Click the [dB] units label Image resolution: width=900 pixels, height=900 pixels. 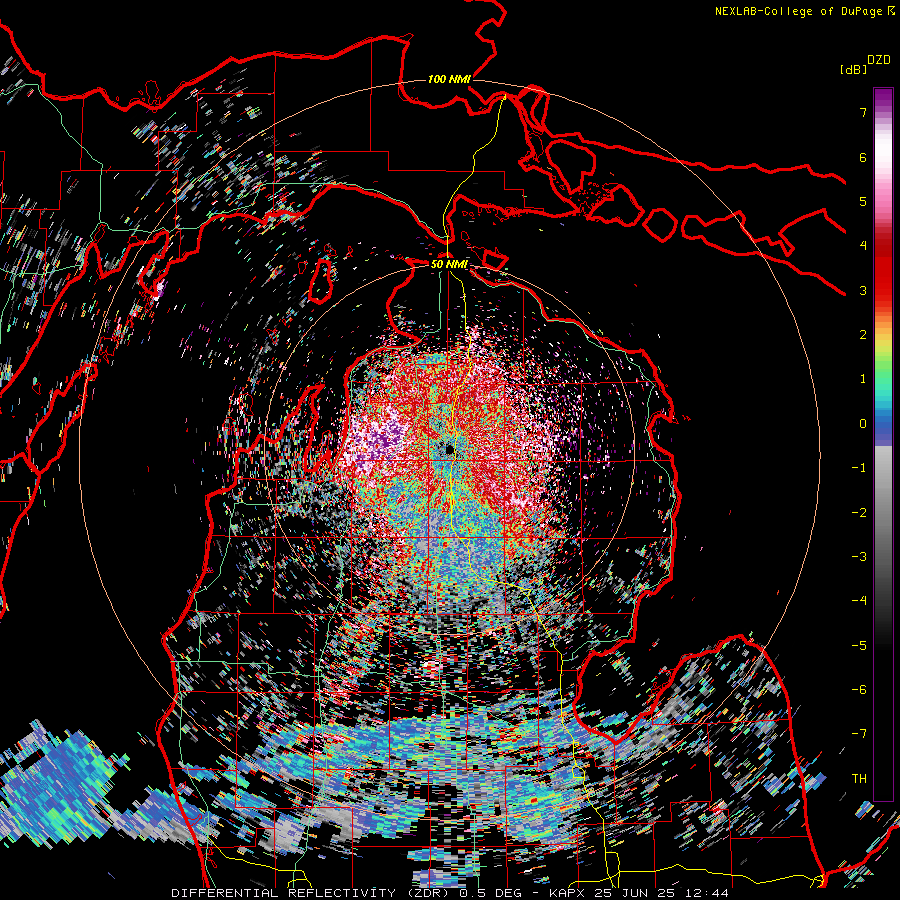[853, 69]
